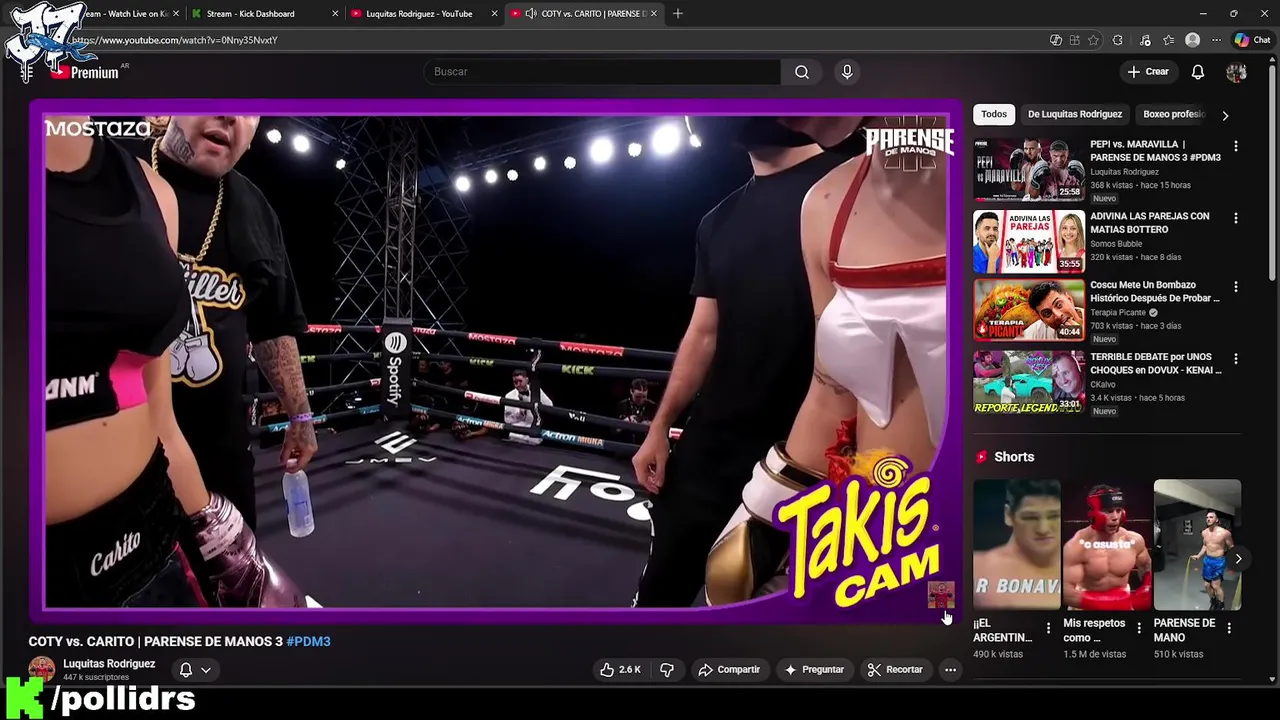Open options menu for ADIVINA LAS PAREJAS

pos(1235,218)
